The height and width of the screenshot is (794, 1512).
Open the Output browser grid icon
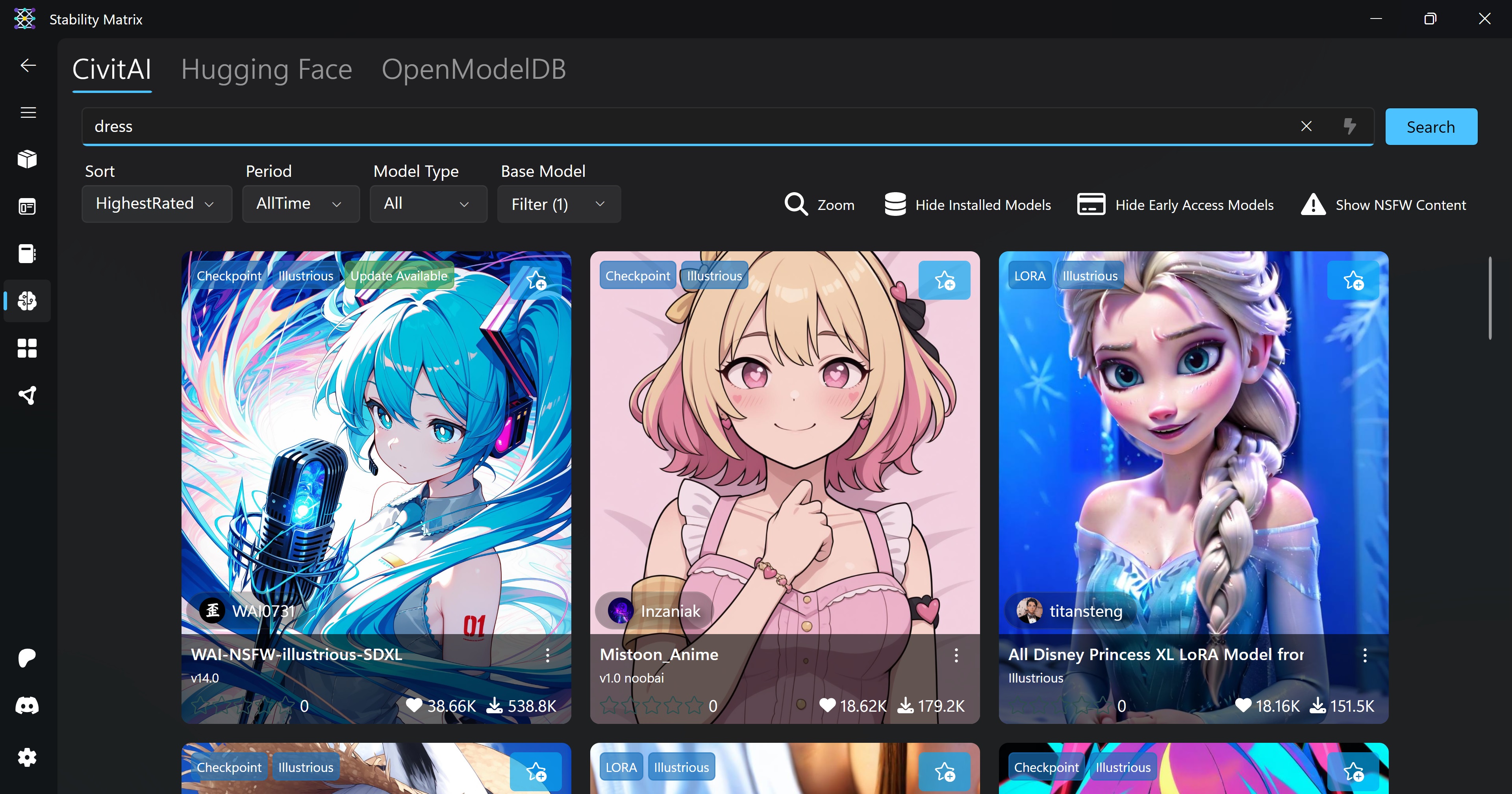[27, 348]
